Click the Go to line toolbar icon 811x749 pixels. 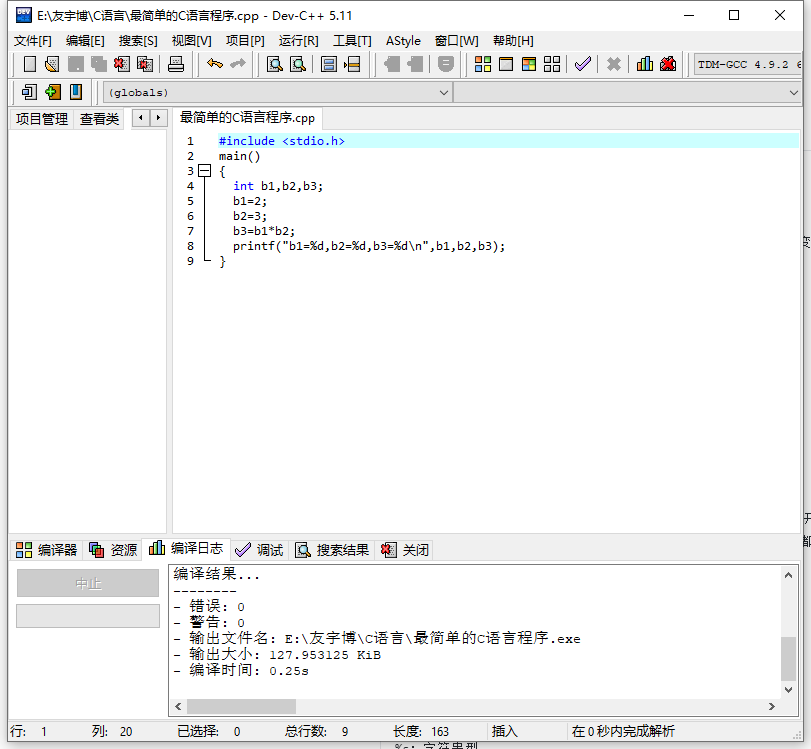coord(352,64)
